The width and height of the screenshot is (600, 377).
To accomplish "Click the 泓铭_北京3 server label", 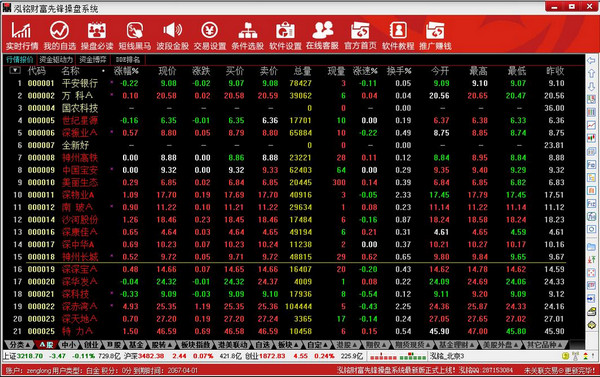I will point(447,356).
